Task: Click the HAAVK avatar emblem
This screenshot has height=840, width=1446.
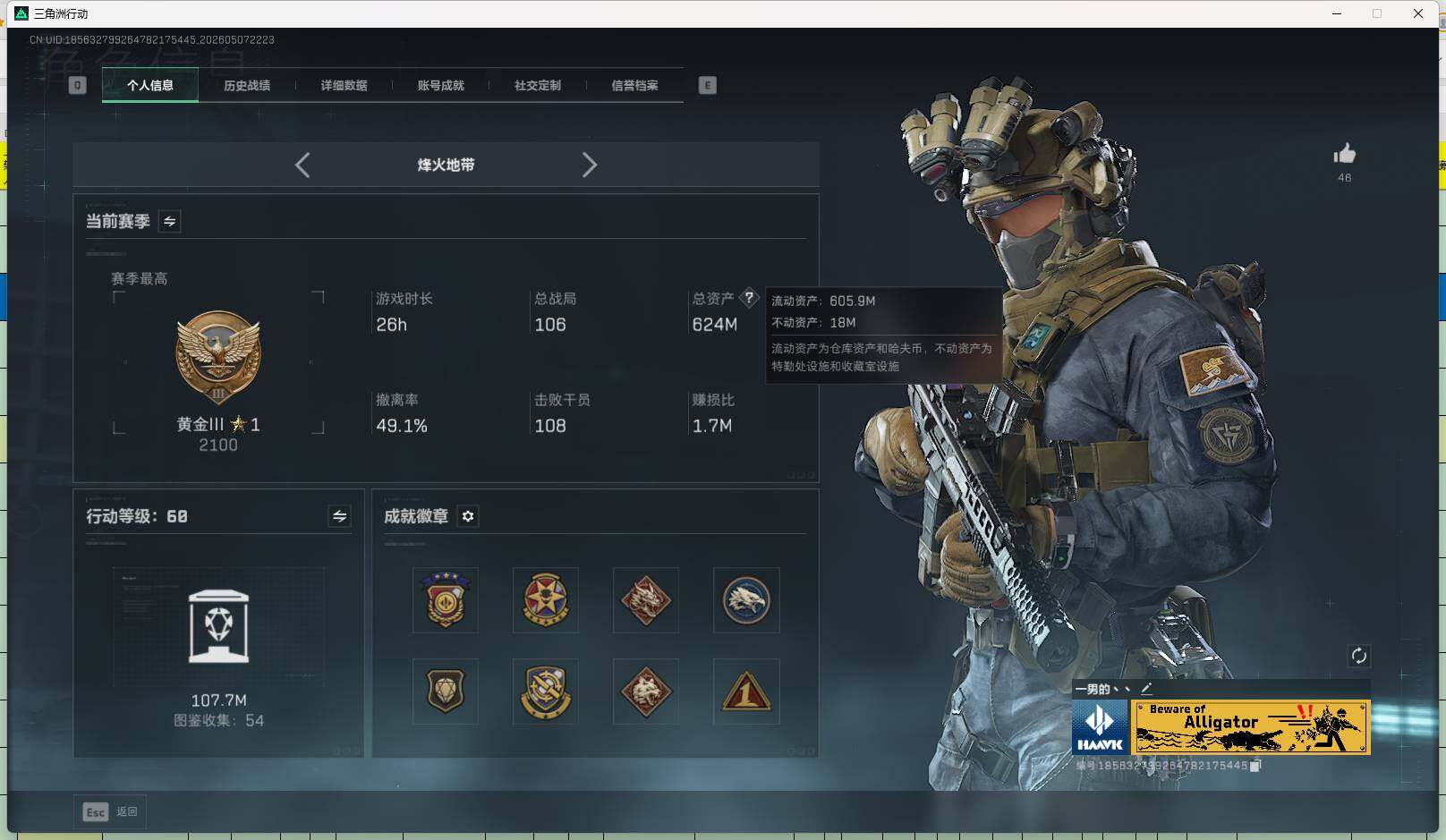Action: point(1100,727)
